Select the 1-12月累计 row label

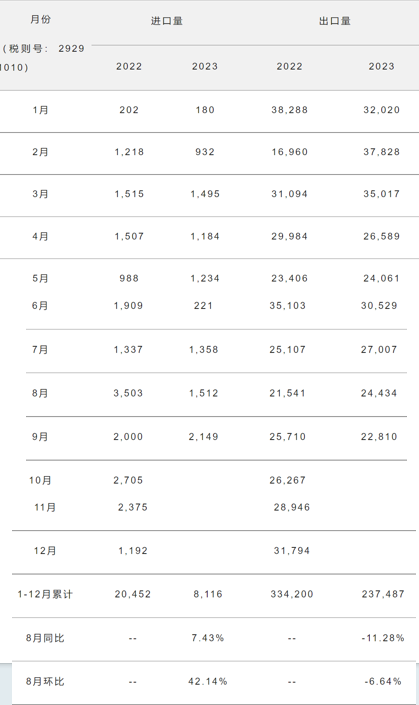pyautogui.click(x=45, y=594)
